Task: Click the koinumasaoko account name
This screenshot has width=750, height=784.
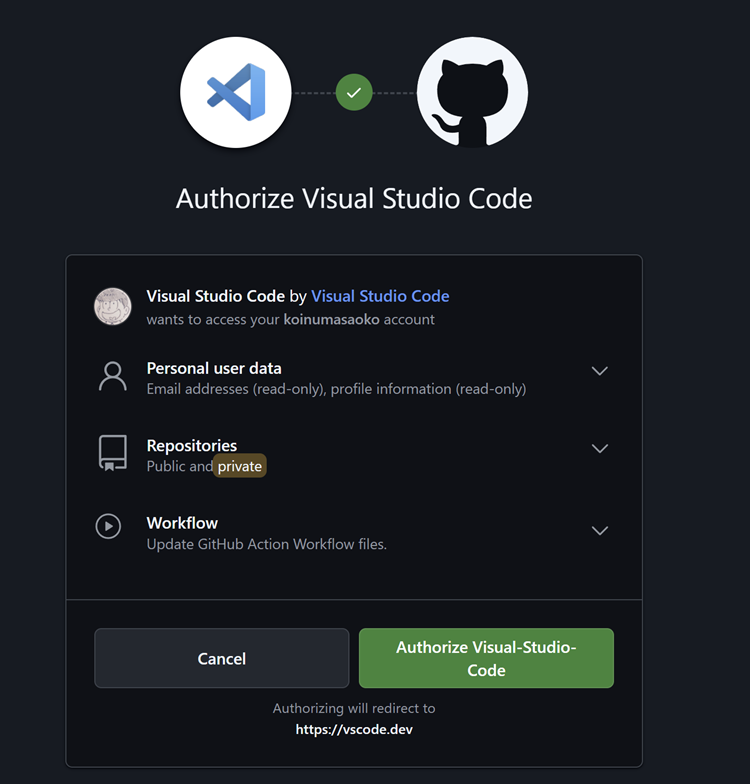Action: coord(332,320)
